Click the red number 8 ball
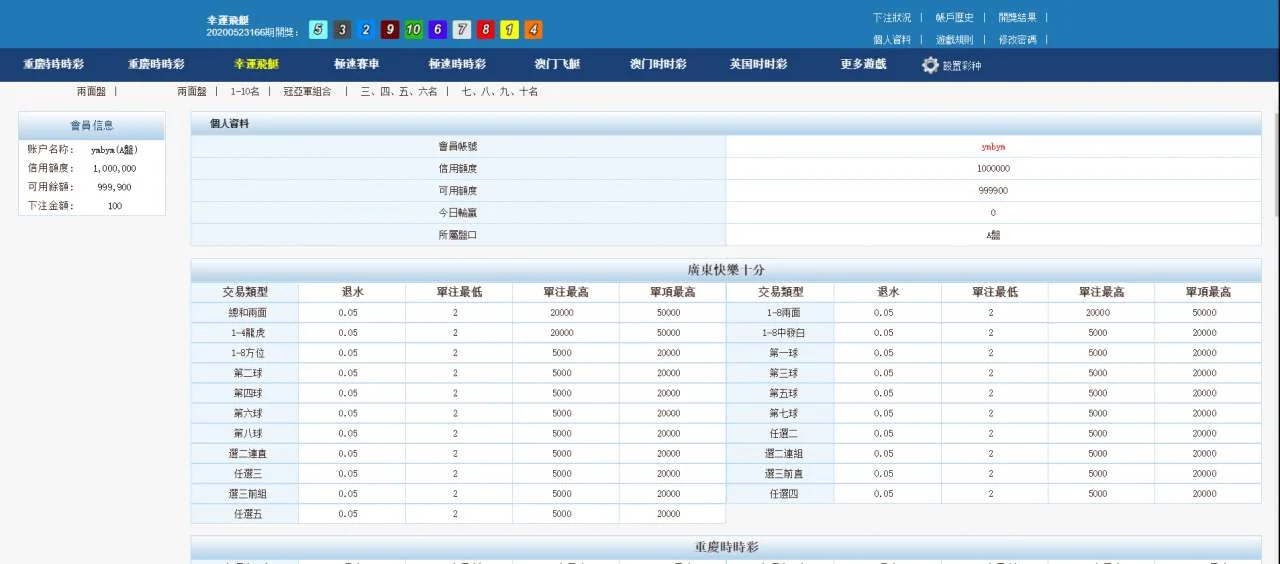 486,30
